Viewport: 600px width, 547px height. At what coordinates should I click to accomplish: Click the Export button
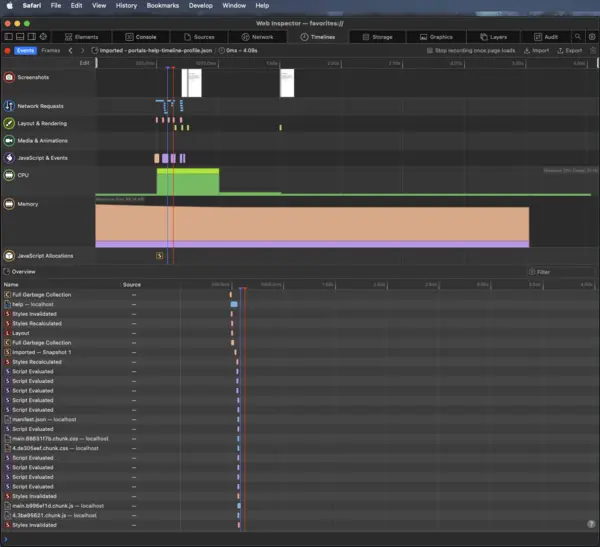570,50
